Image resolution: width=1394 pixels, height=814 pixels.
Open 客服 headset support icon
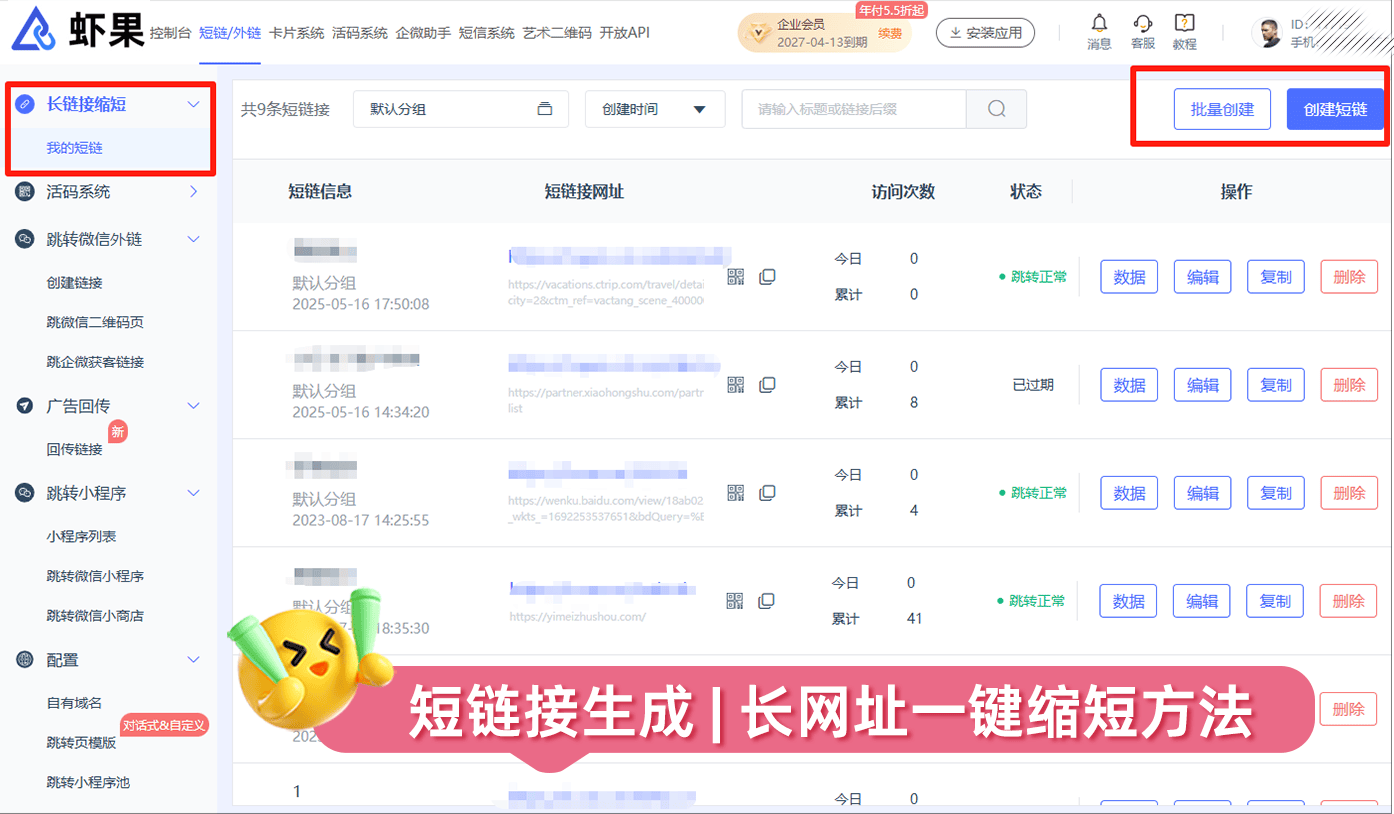tap(1142, 24)
